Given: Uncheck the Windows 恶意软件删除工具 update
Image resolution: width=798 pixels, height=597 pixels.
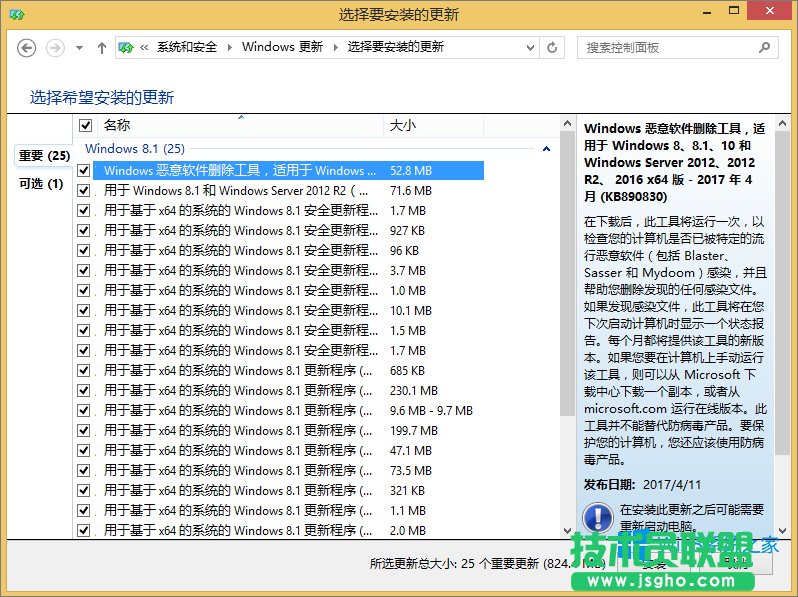Looking at the screenshot, I should pyautogui.click(x=84, y=171).
